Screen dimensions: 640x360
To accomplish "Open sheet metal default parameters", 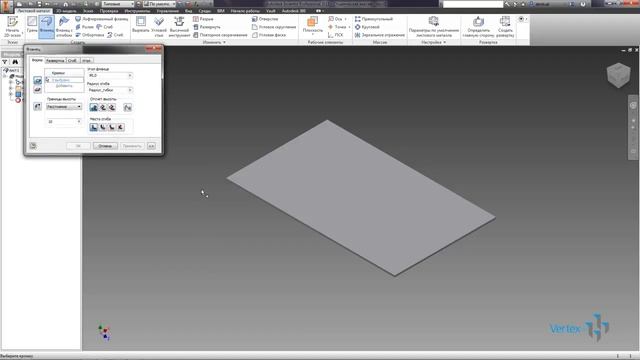I will pyautogui.click(x=433, y=27).
